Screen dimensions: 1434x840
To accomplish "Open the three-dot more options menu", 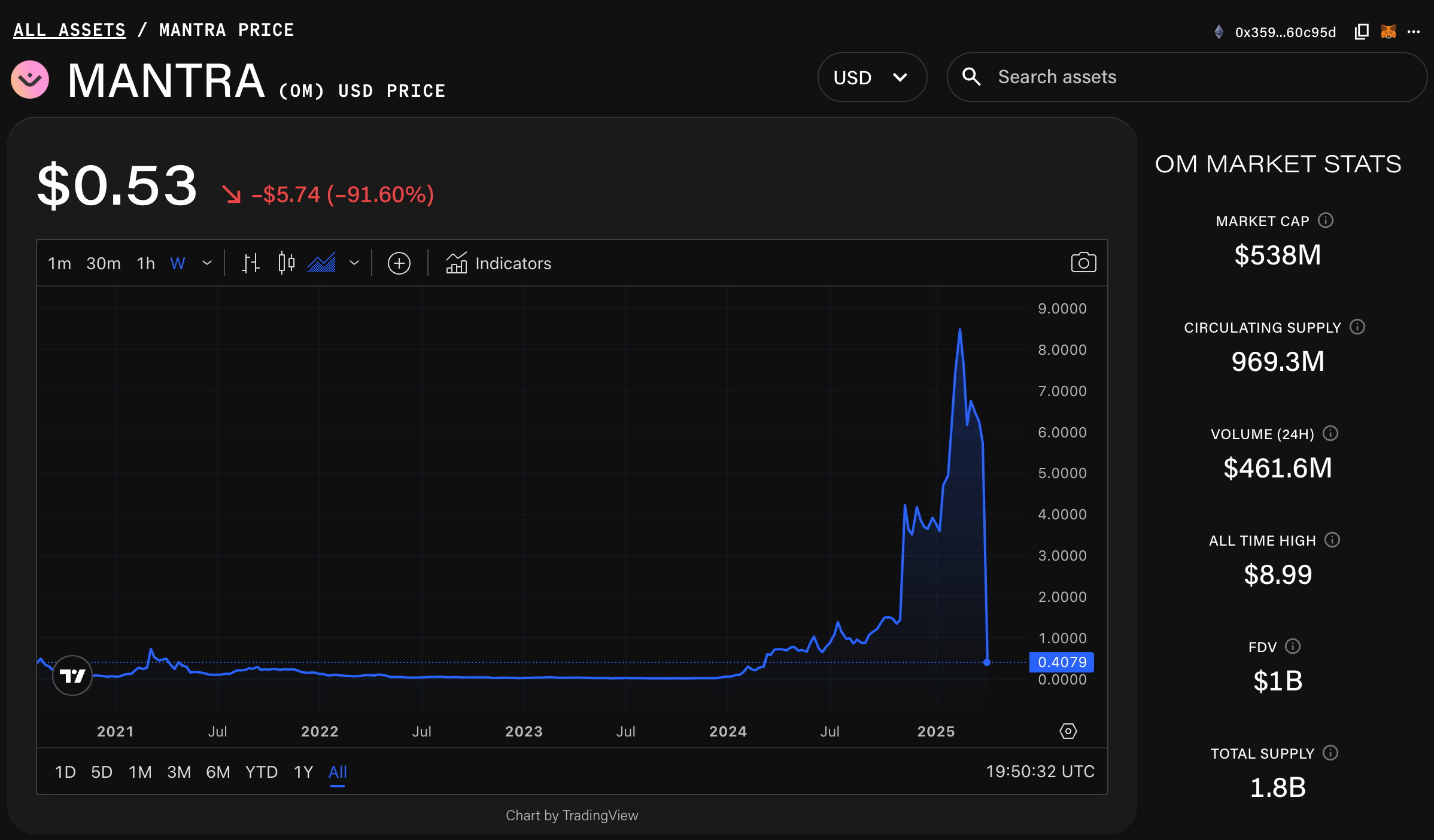I will [x=1414, y=32].
